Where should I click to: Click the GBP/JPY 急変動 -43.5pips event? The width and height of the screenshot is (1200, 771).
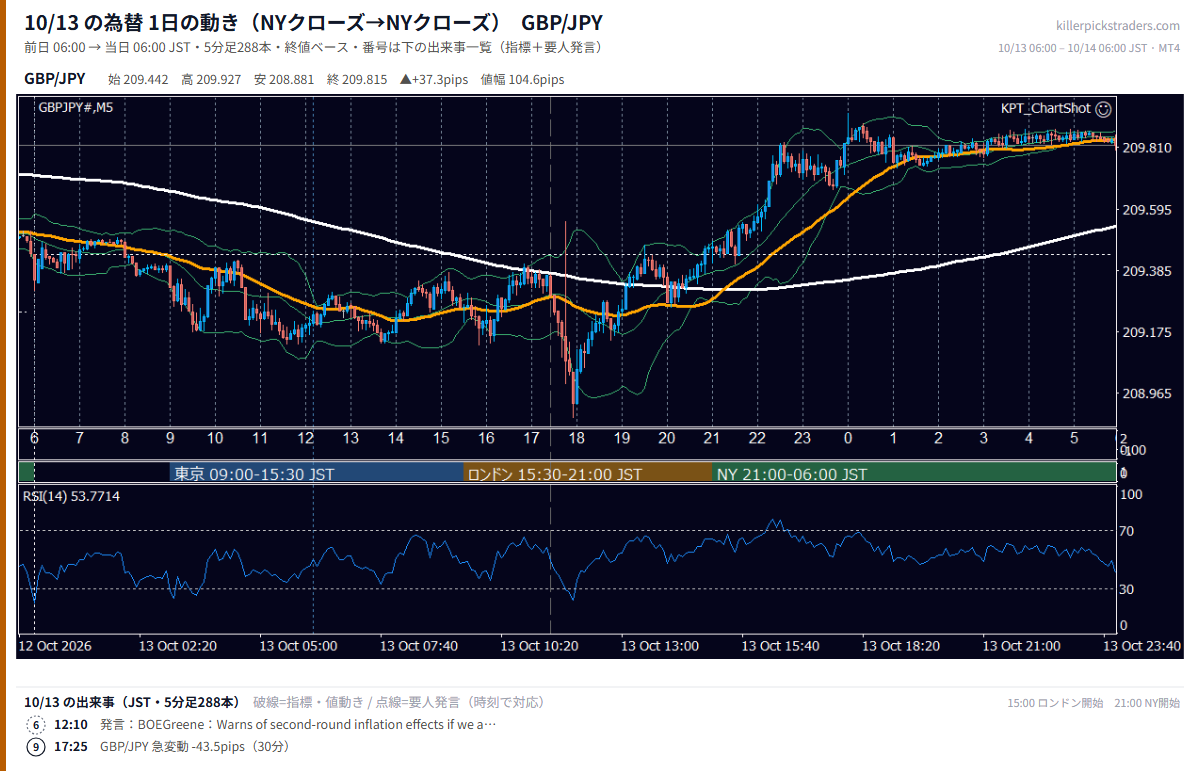coord(194,747)
